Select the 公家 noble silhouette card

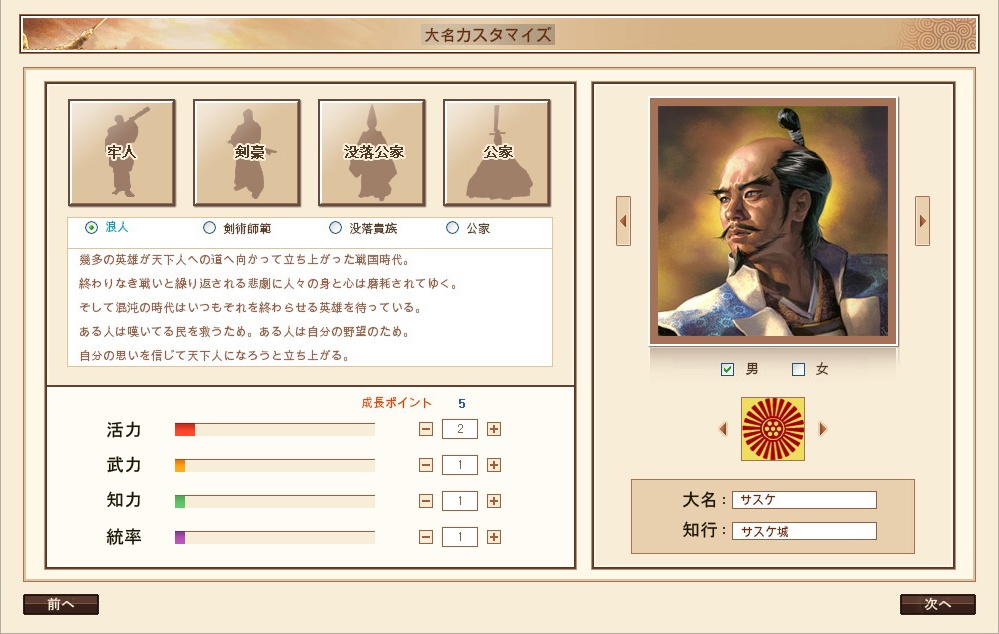tap(497, 152)
